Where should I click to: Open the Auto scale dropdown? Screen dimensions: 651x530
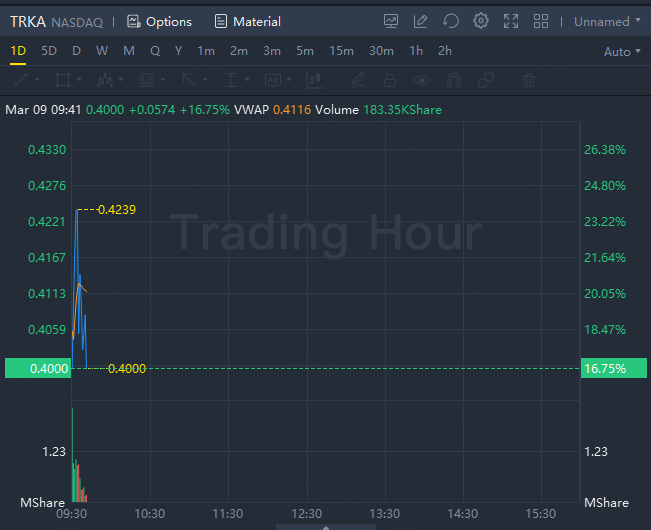[x=622, y=51]
